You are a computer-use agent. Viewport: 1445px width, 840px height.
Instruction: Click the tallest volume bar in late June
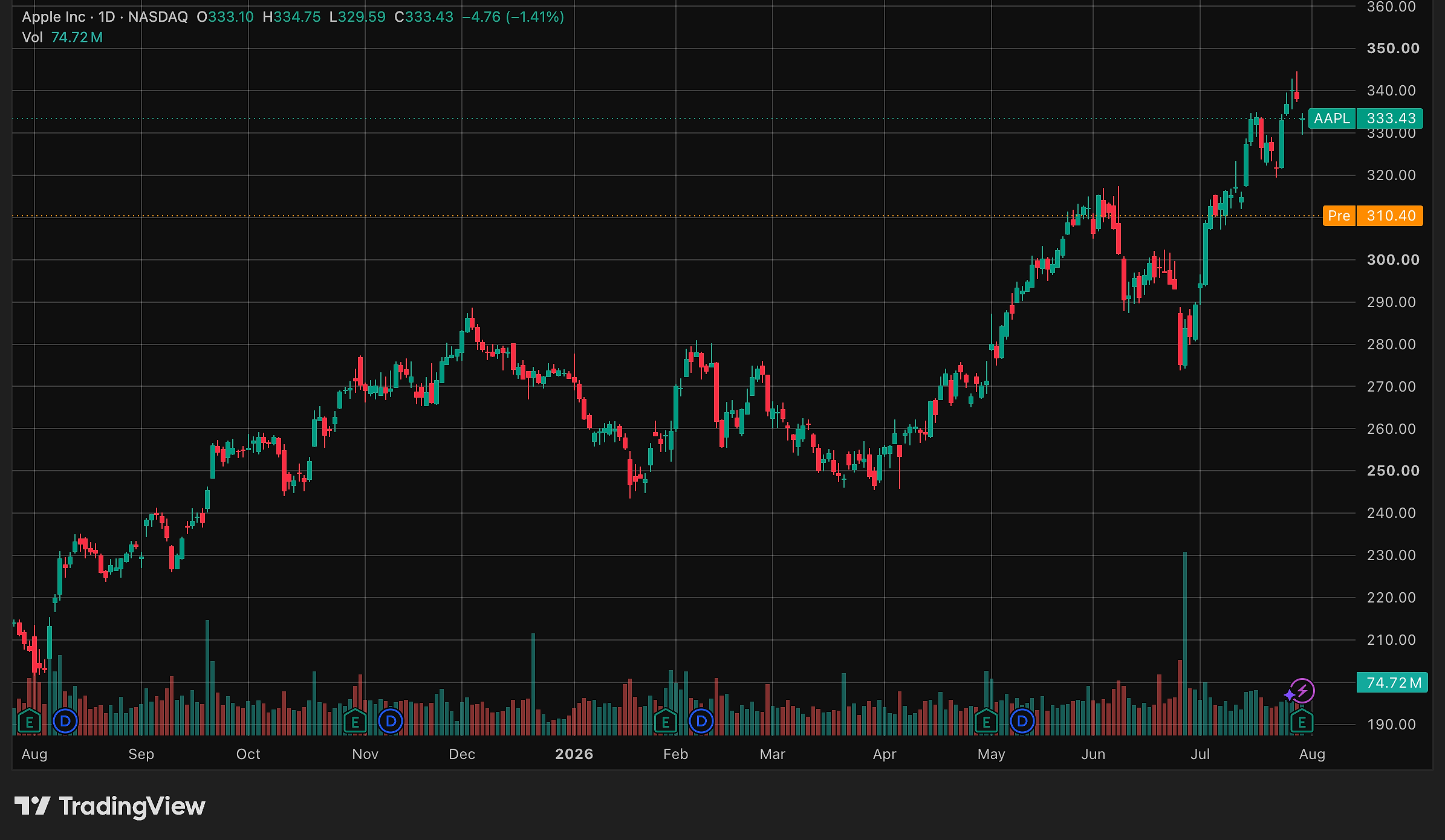point(1185,643)
